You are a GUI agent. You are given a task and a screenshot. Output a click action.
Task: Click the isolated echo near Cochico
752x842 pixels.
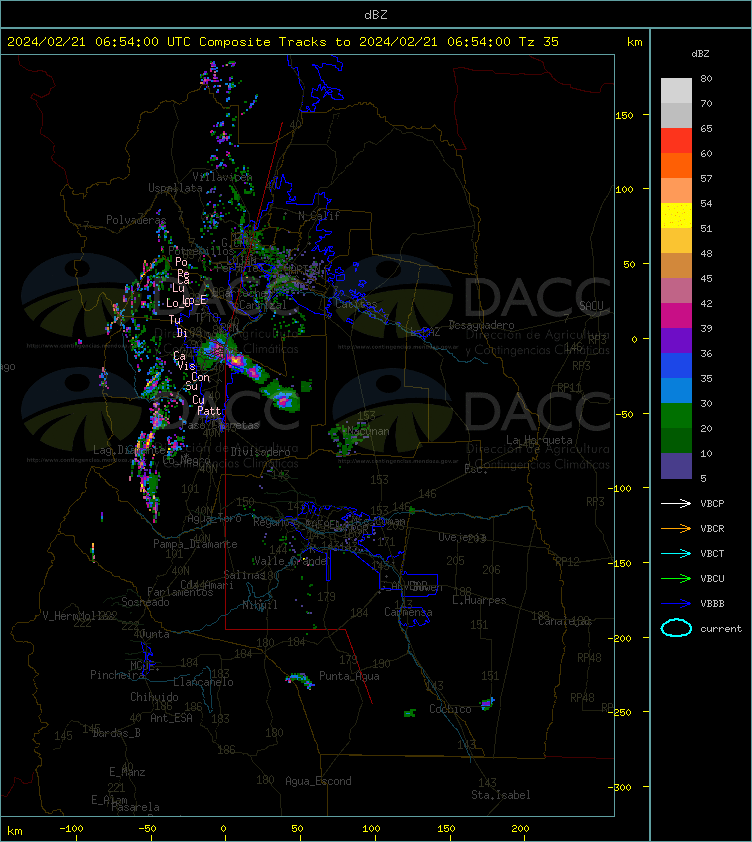point(487,703)
